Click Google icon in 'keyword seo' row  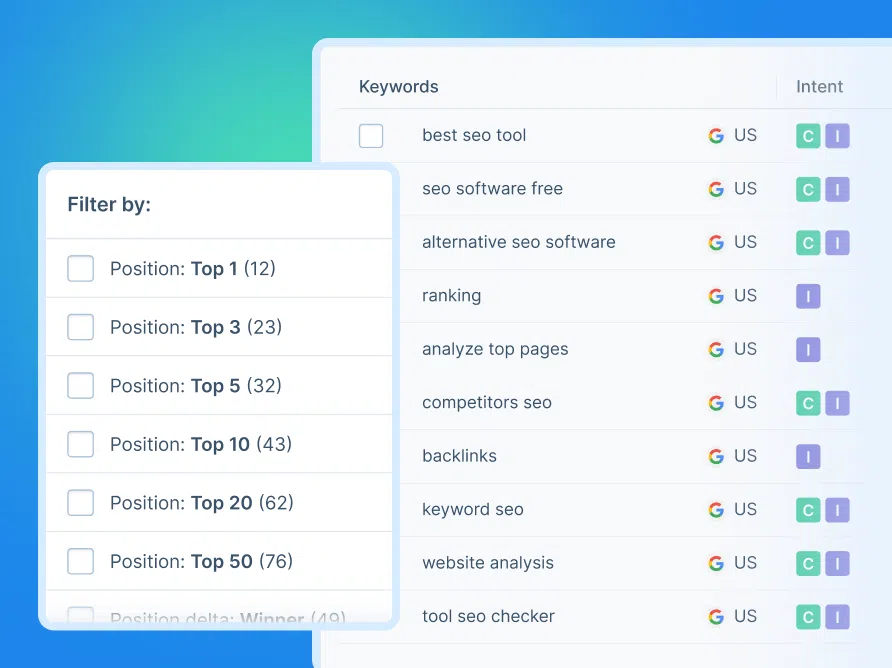[716, 510]
